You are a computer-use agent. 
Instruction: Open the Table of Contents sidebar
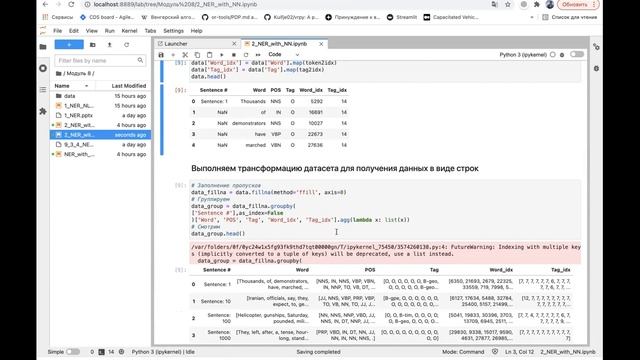(x=43, y=89)
